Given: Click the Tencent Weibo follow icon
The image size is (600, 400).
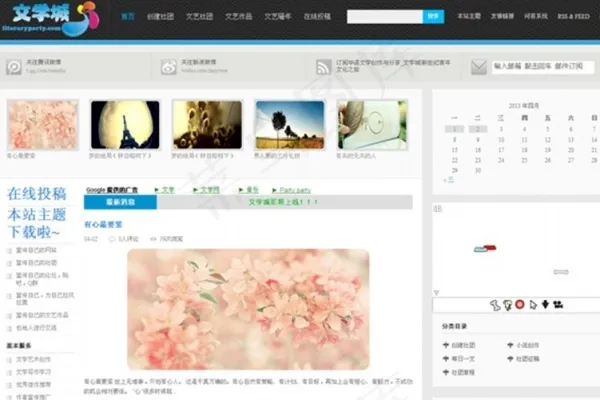Looking at the screenshot, I should [14, 67].
